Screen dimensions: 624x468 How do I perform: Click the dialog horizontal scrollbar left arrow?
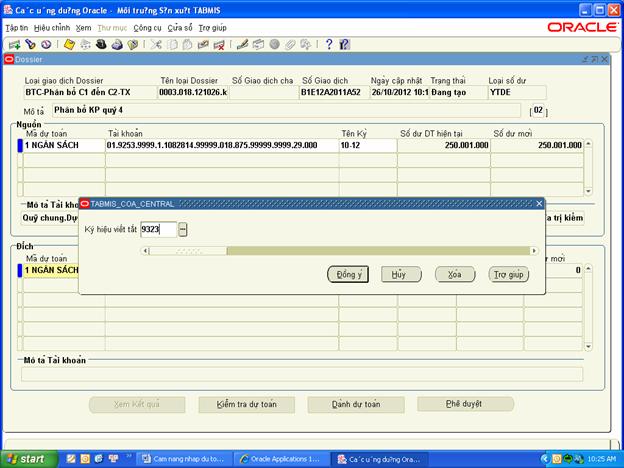(145, 251)
